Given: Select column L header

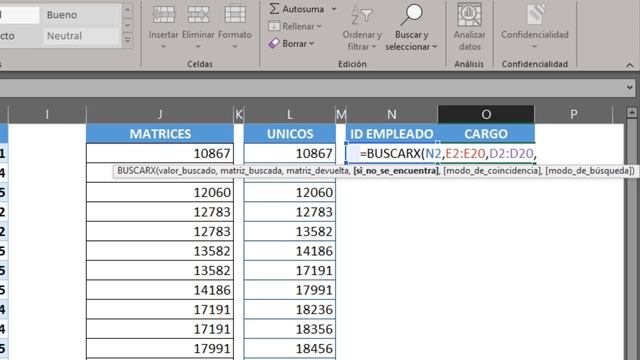Looking at the screenshot, I should point(290,114).
